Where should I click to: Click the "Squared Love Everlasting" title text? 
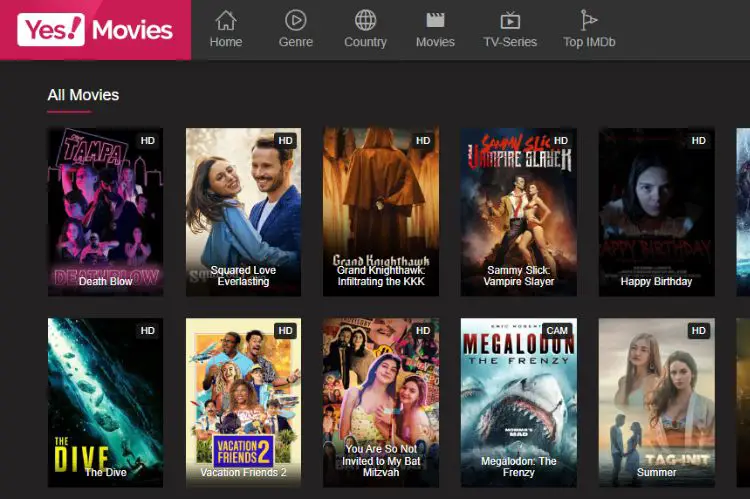pyautogui.click(x=243, y=276)
